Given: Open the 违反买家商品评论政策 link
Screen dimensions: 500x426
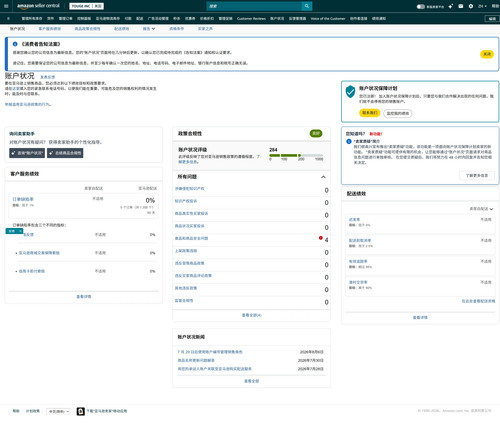Looking at the screenshot, I should 193,276.
